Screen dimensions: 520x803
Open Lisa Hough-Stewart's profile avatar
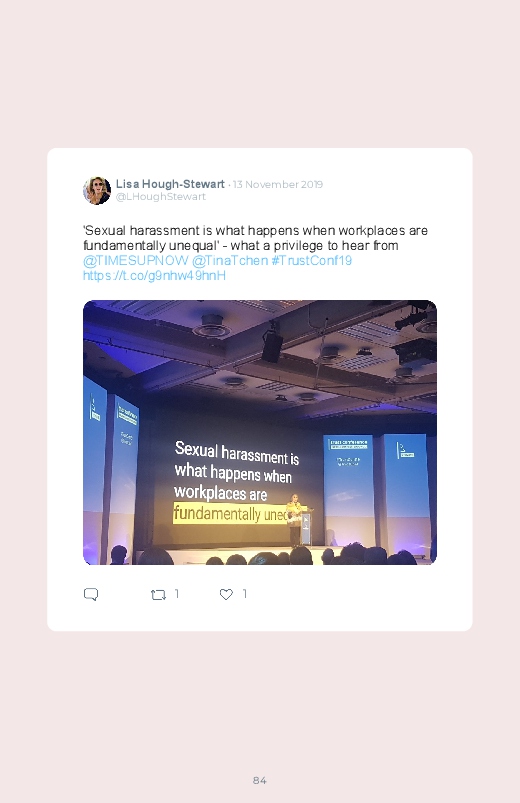[97, 191]
